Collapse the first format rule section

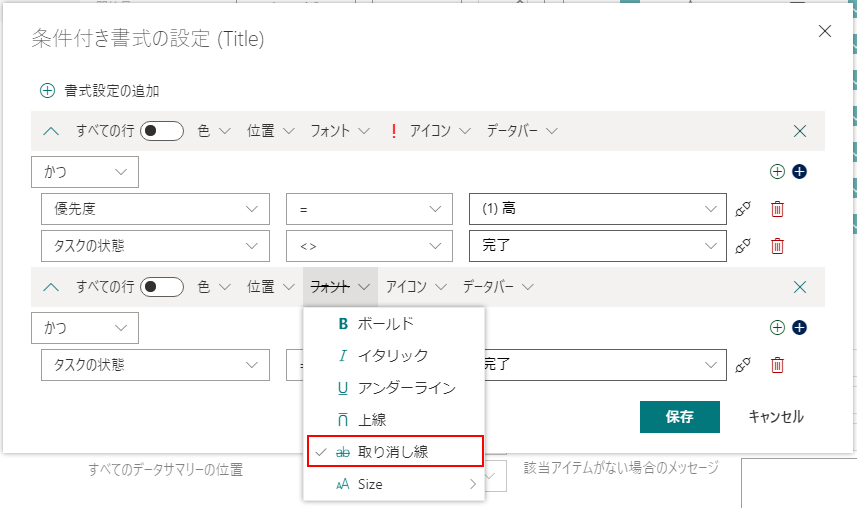point(53,131)
